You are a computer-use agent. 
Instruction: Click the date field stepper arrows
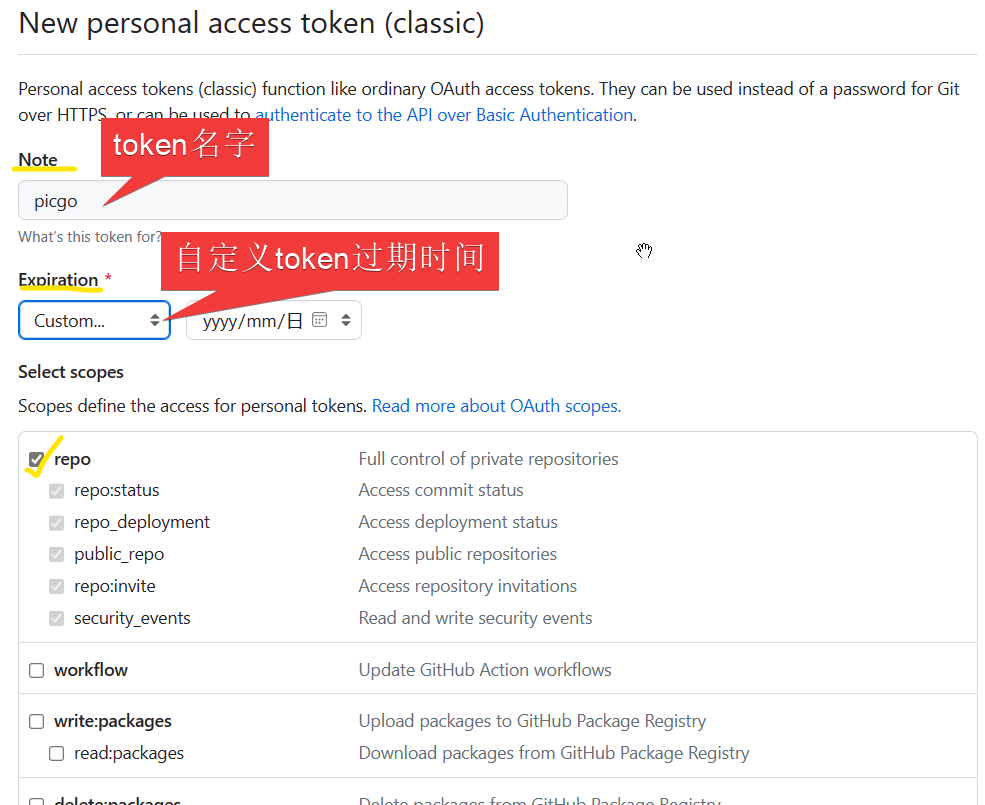pyautogui.click(x=346, y=320)
